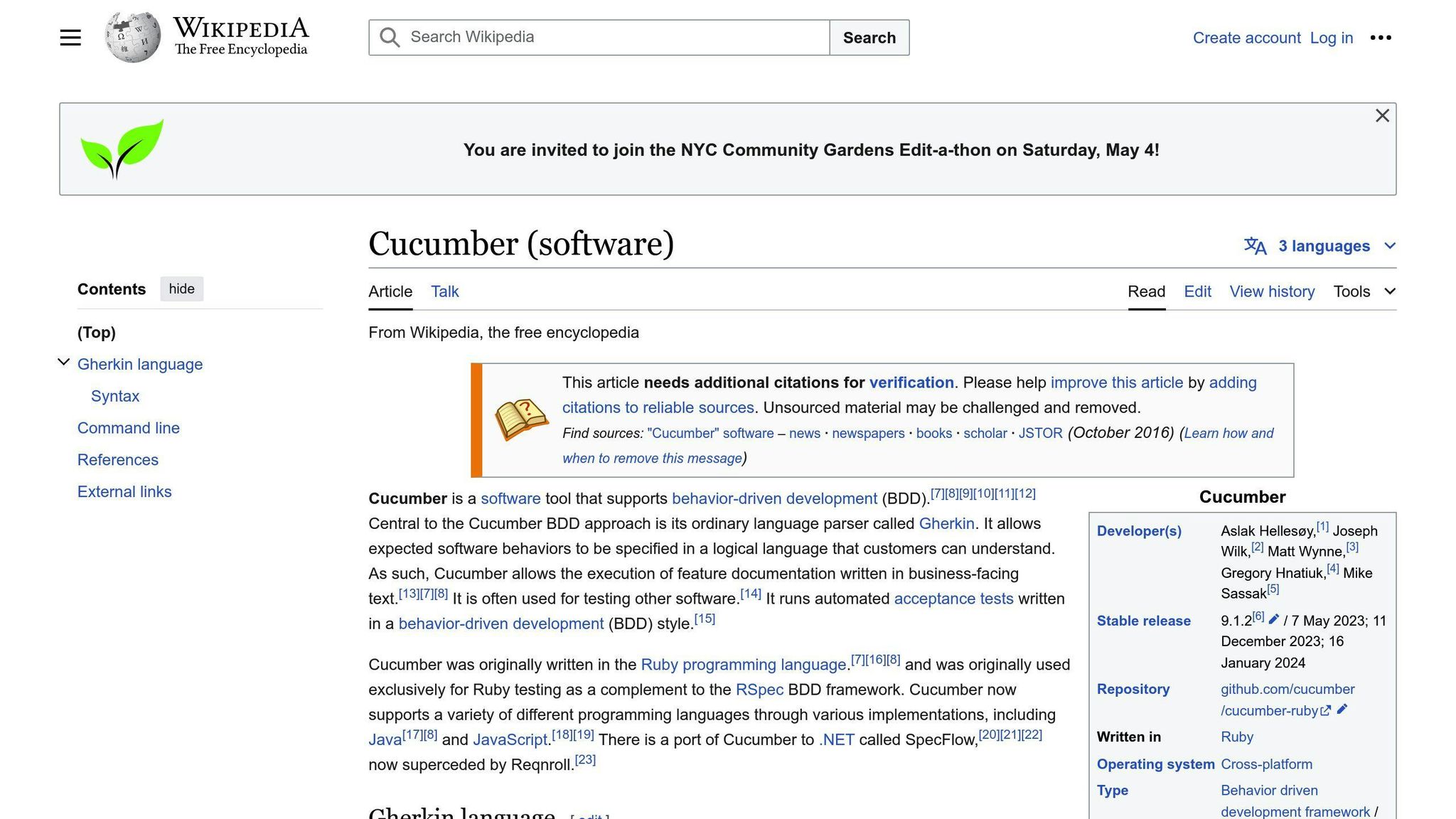
Task: Go to Command line in contents
Action: tap(129, 428)
